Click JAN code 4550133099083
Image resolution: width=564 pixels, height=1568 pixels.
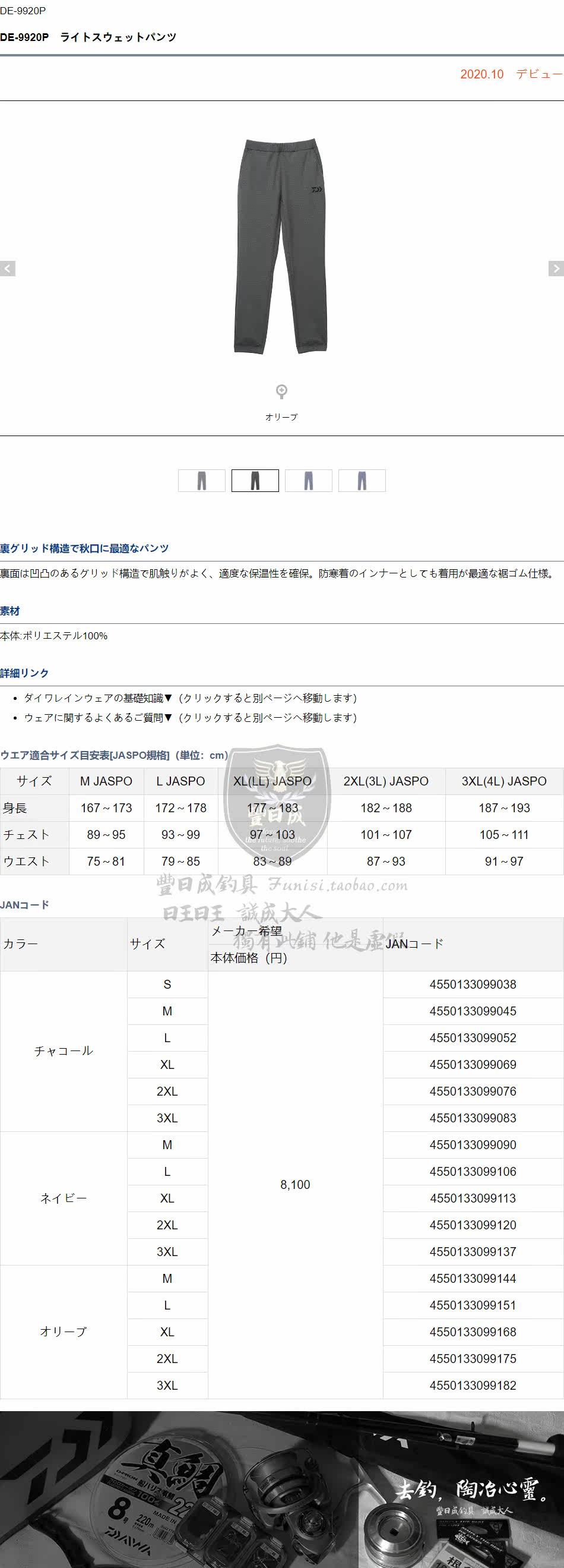(473, 1119)
